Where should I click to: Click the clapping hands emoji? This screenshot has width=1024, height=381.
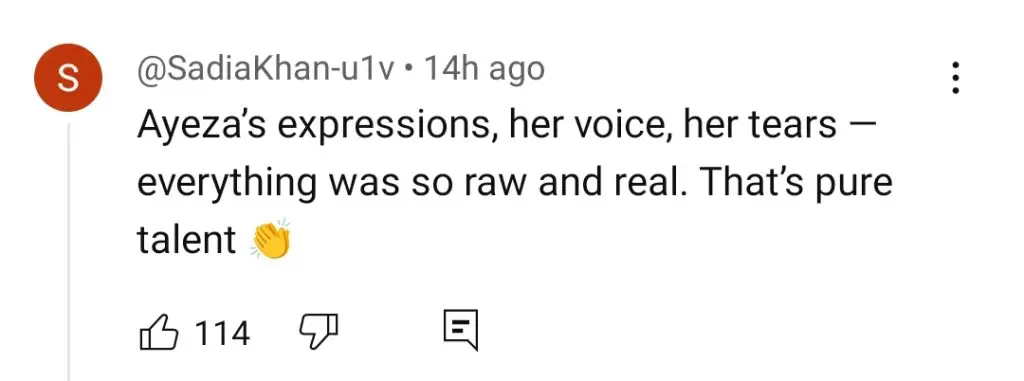(270, 240)
